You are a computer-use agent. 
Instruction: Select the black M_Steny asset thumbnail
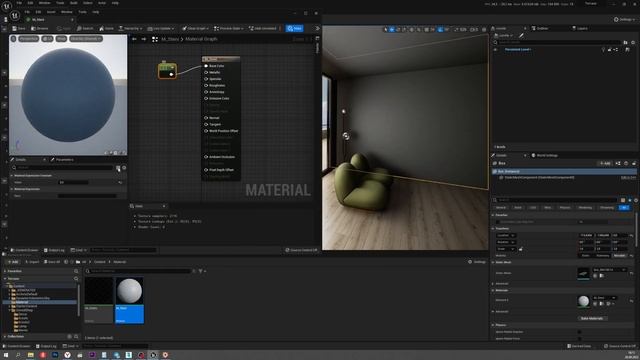pos(99,300)
